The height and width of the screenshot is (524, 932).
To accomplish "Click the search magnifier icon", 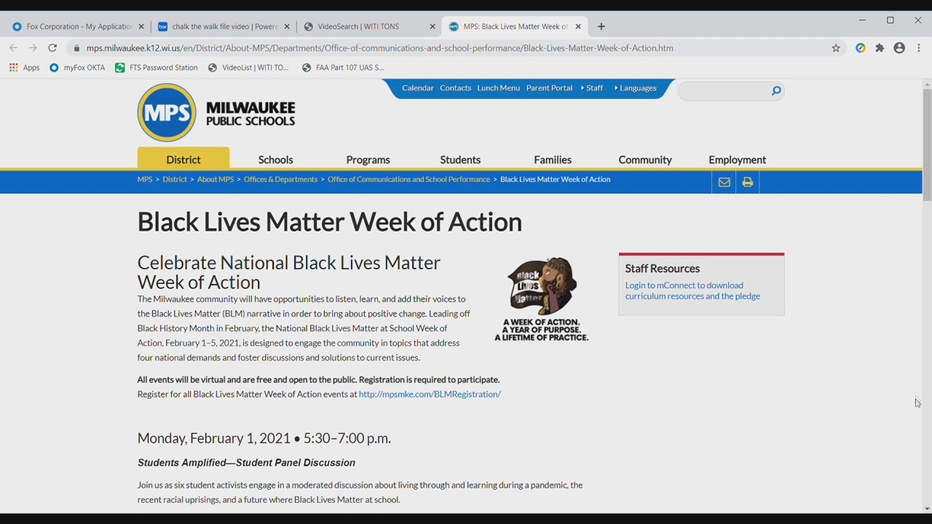I will pyautogui.click(x=776, y=91).
